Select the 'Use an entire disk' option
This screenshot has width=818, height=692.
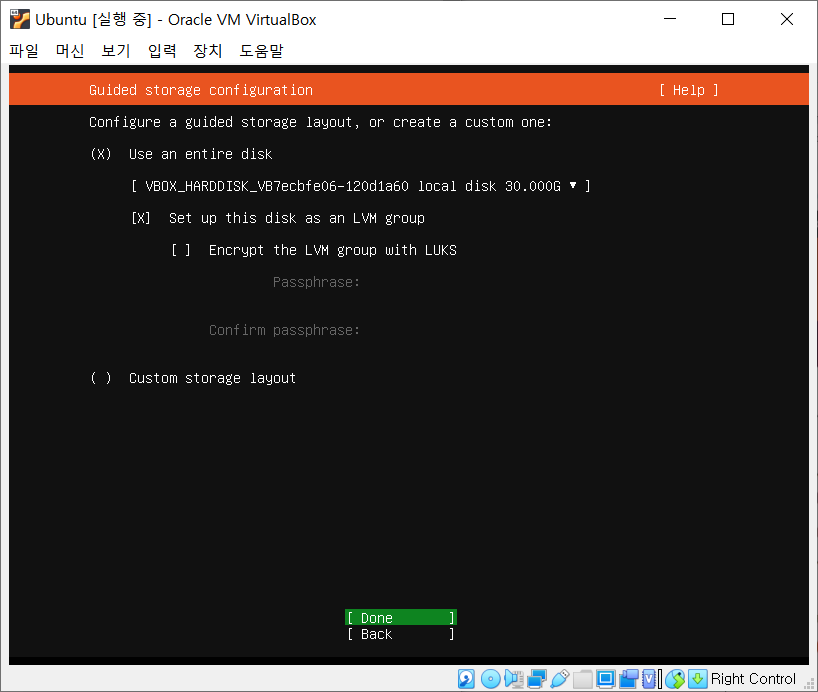click(x=181, y=154)
